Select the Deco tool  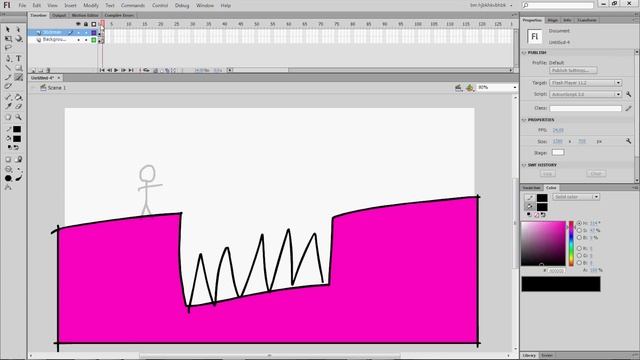pos(8,86)
